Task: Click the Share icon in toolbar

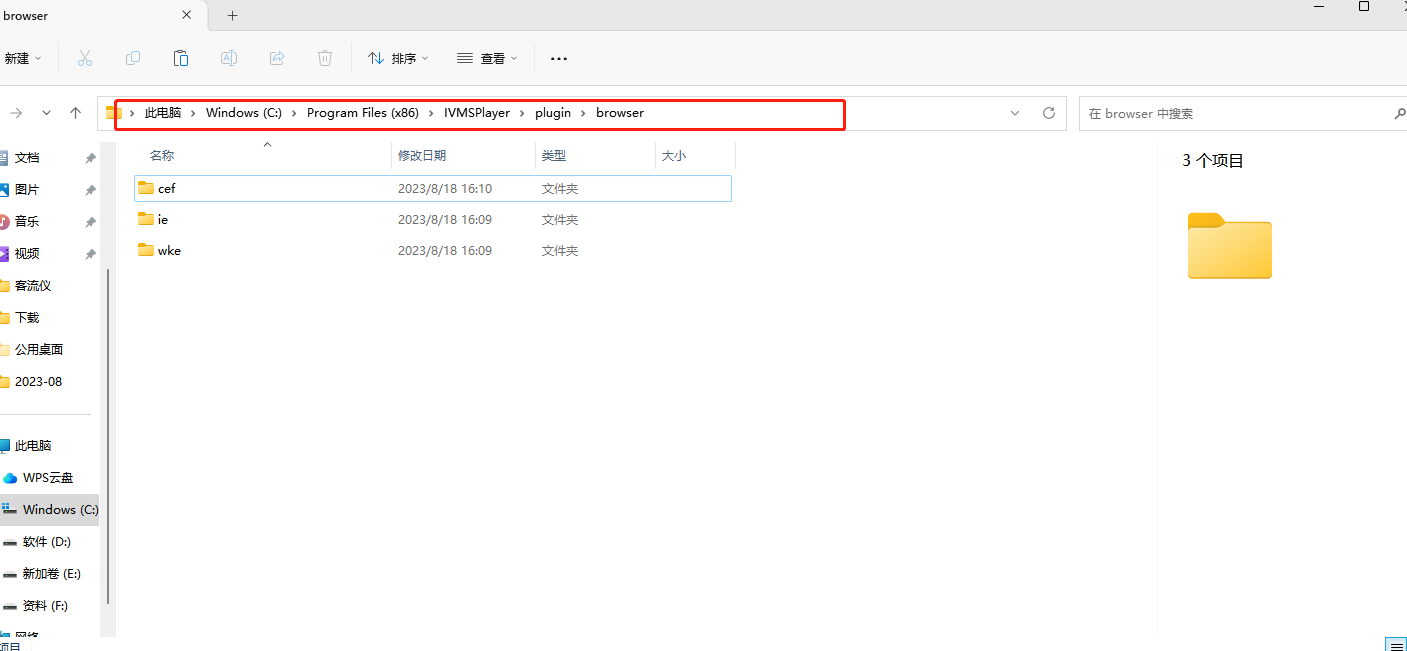Action: 277,58
